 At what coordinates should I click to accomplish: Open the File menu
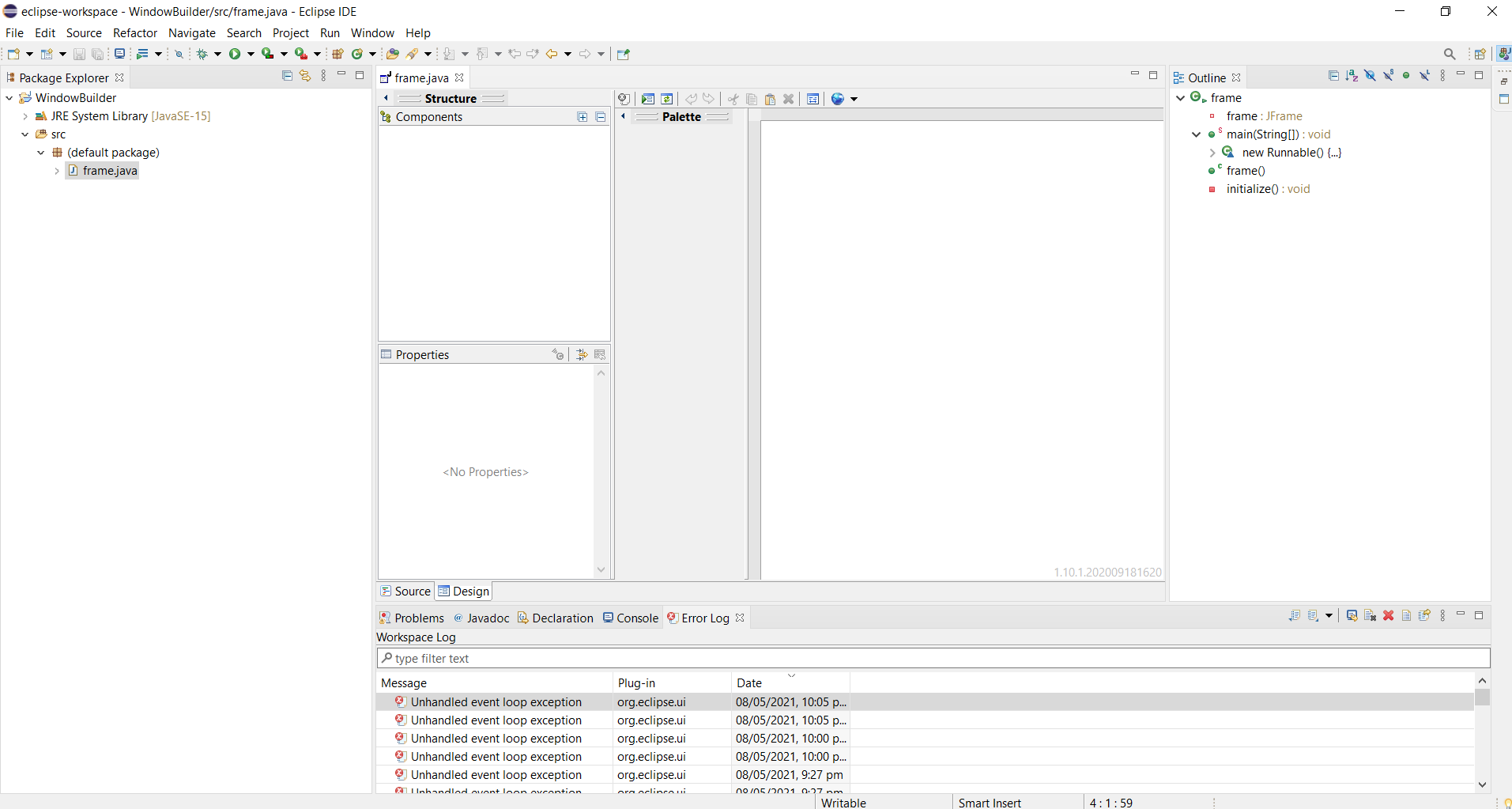14,33
